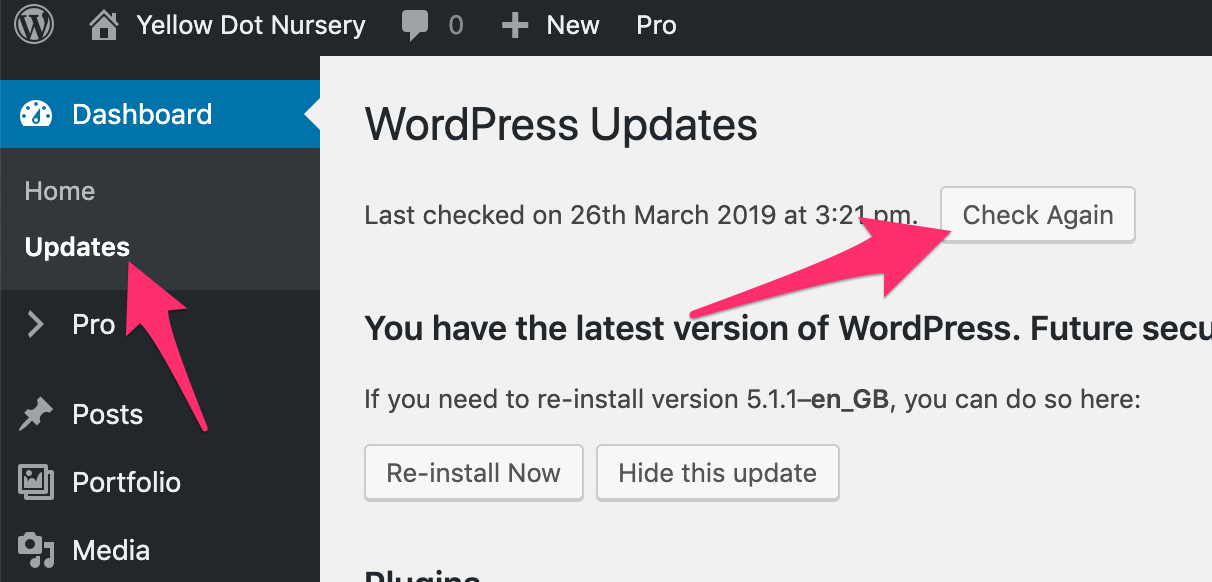Open the comments bubble icon
Image resolution: width=1212 pixels, height=582 pixels.
pyautogui.click(x=416, y=25)
